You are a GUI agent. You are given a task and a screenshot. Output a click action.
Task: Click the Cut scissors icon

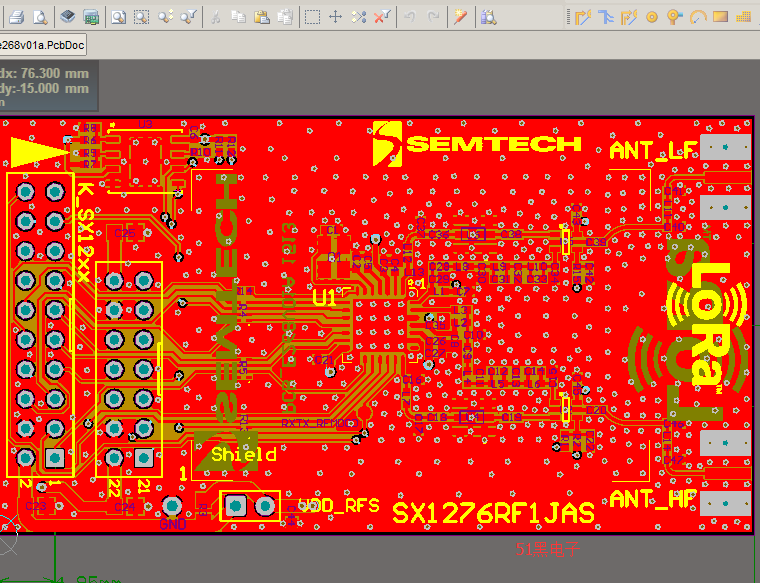(216, 17)
